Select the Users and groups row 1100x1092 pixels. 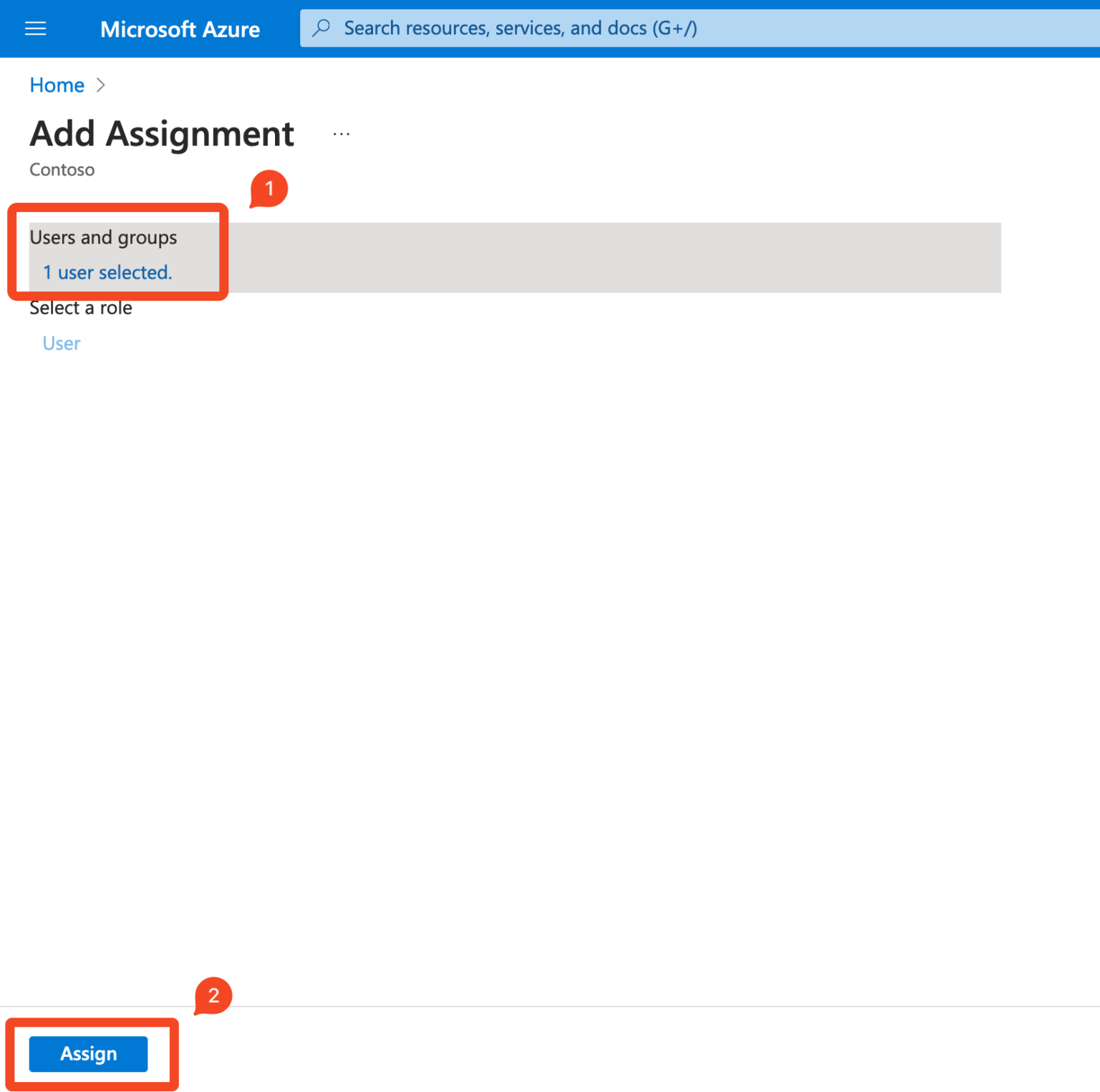501,258
